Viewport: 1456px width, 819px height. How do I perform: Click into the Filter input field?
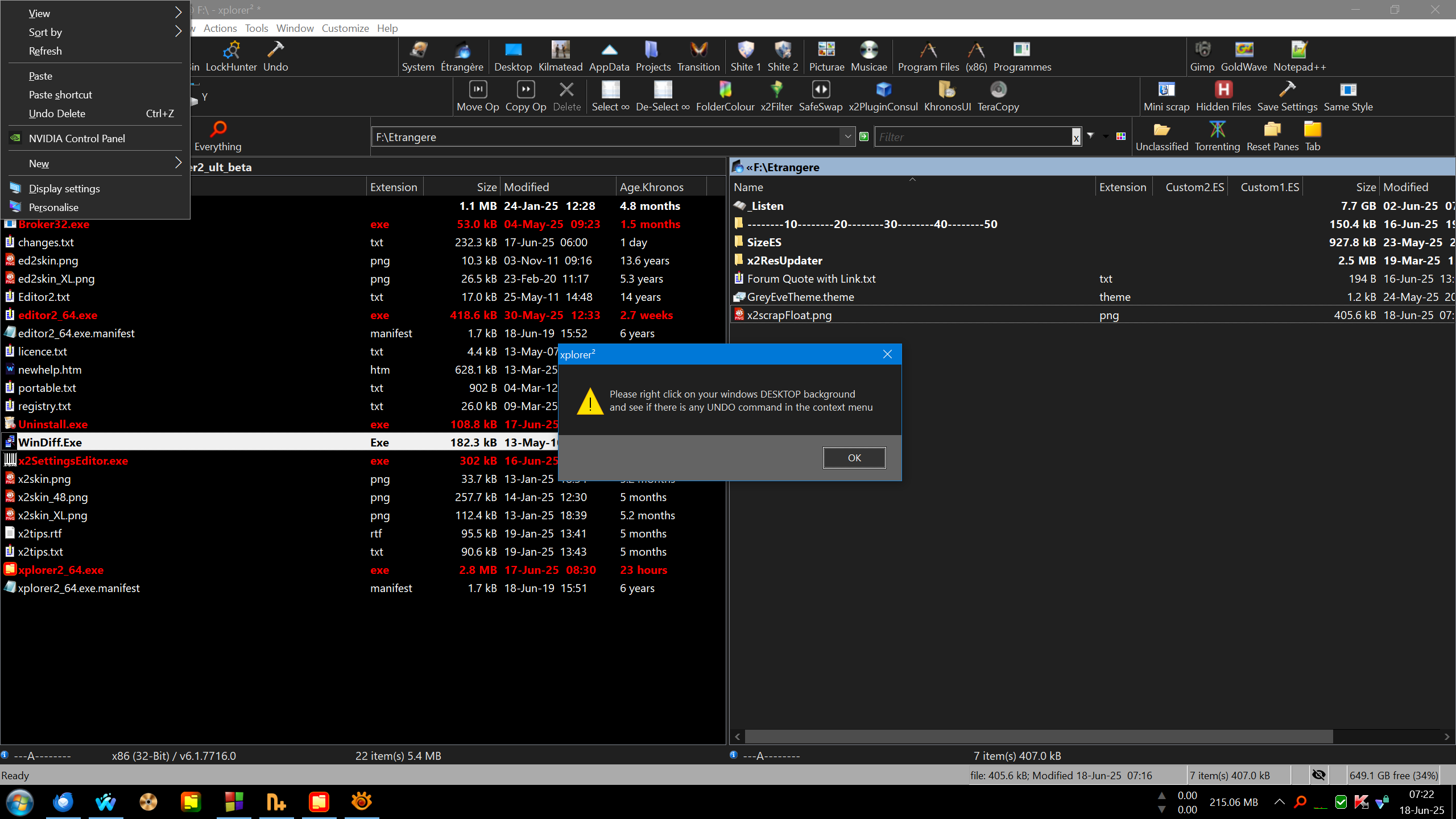pos(973,137)
